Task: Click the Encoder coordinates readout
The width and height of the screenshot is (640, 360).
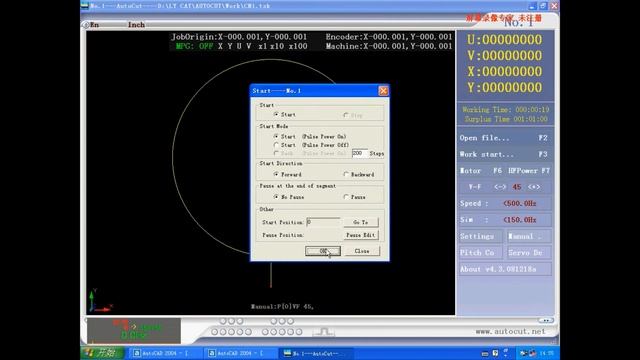Action: [x=389, y=37]
